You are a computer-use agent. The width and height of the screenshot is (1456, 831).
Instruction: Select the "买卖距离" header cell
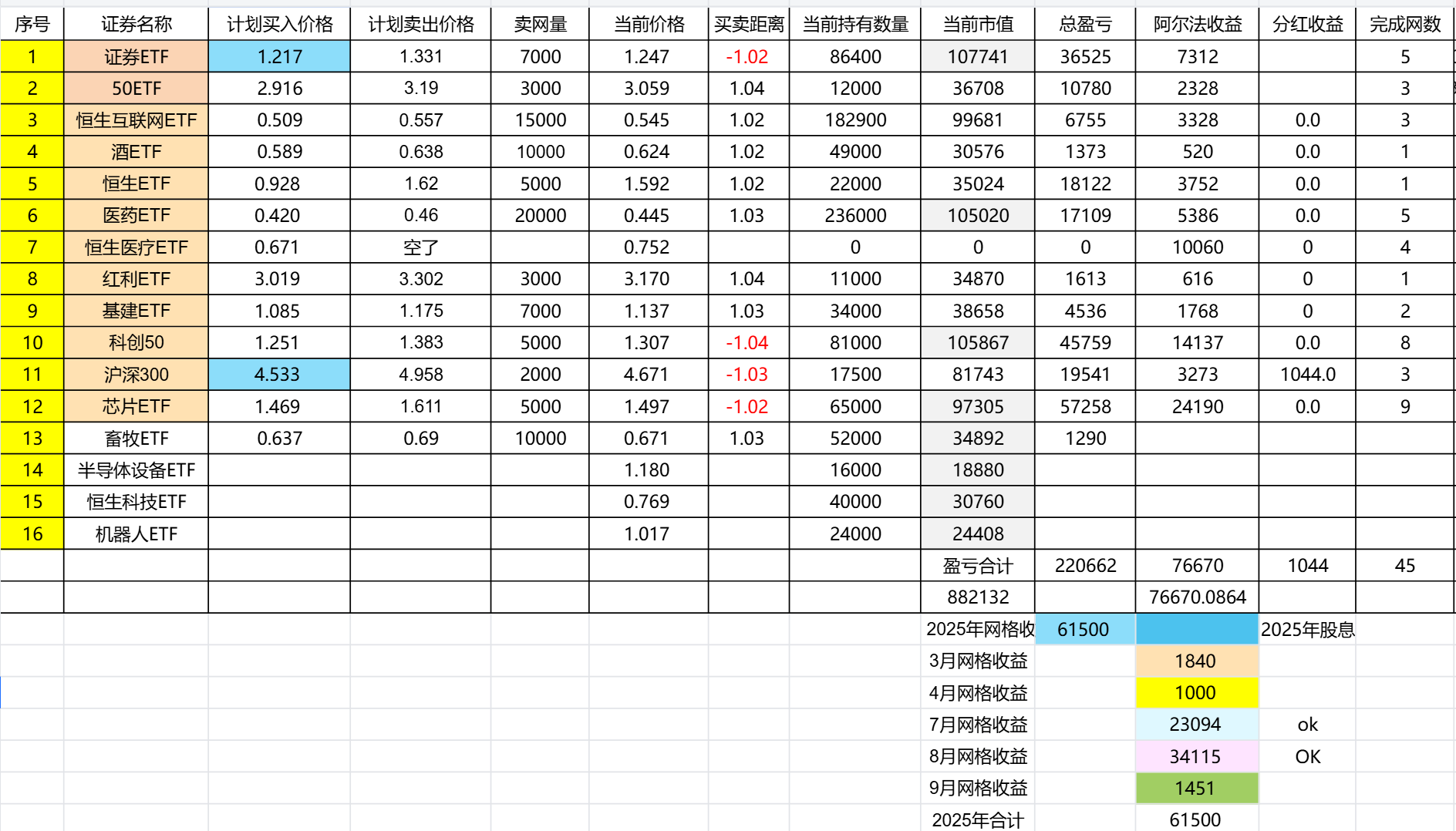click(x=749, y=25)
